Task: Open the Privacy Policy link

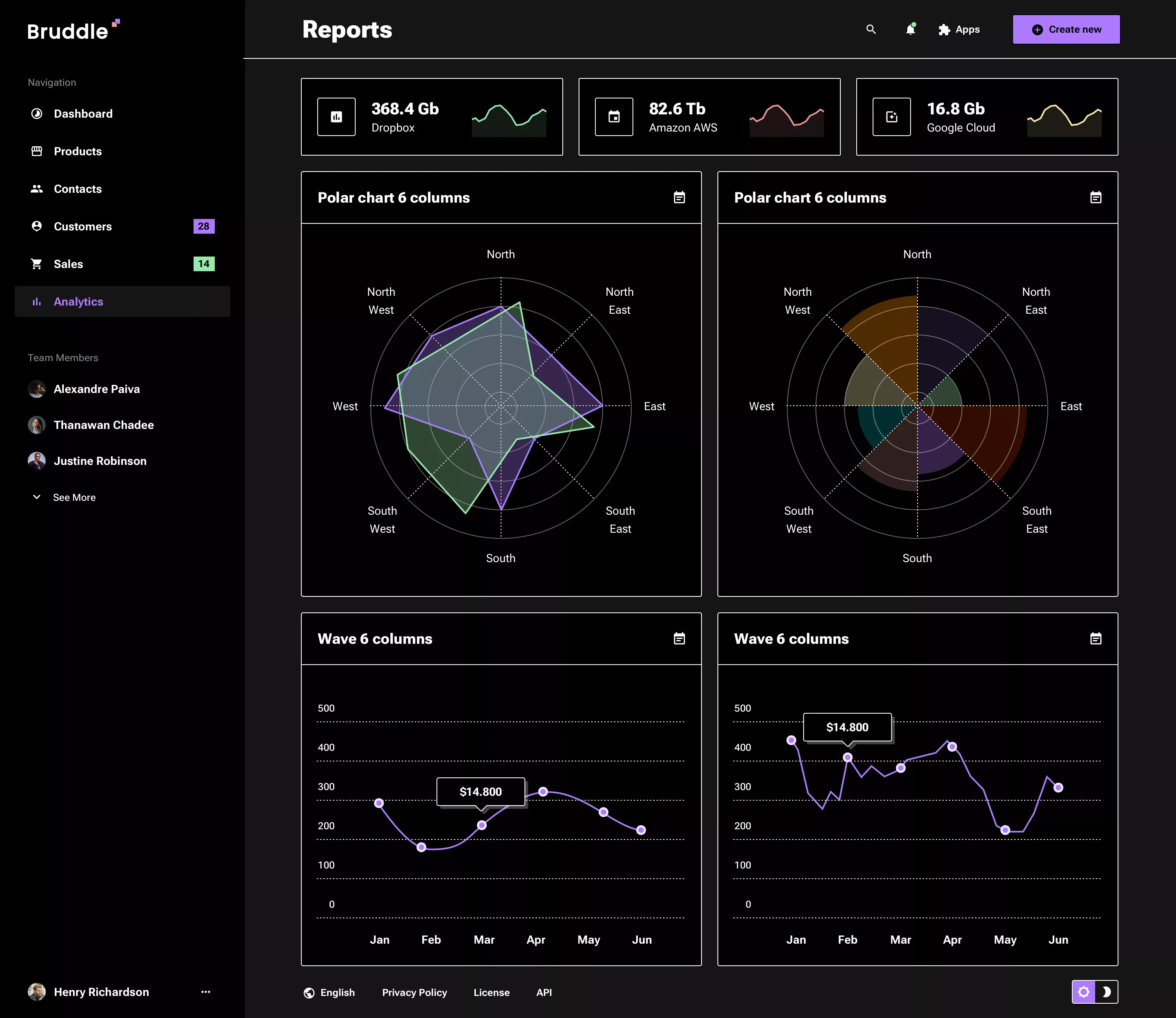Action: [x=414, y=992]
